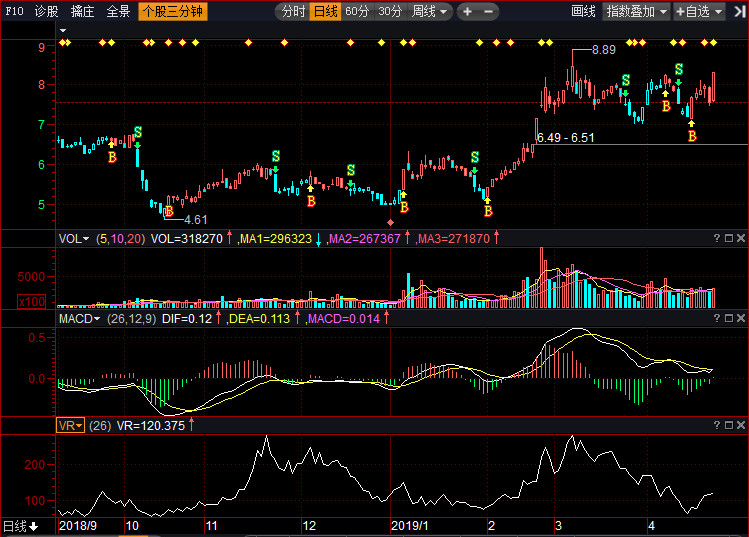
Task: Collapse the side panel arrow at top-right
Action: (x=740, y=11)
